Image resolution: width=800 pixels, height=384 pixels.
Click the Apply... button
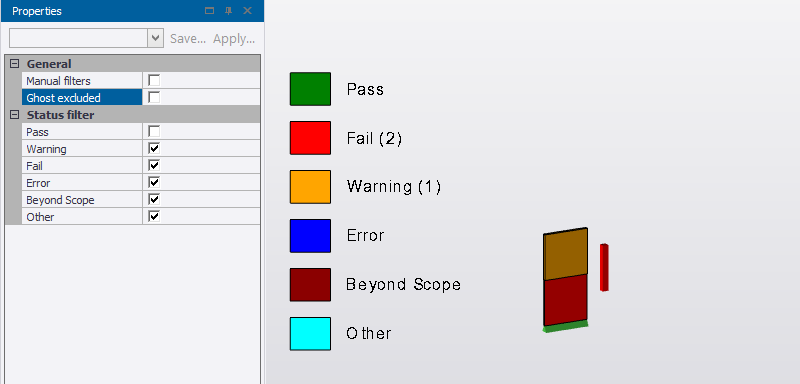[x=234, y=39]
